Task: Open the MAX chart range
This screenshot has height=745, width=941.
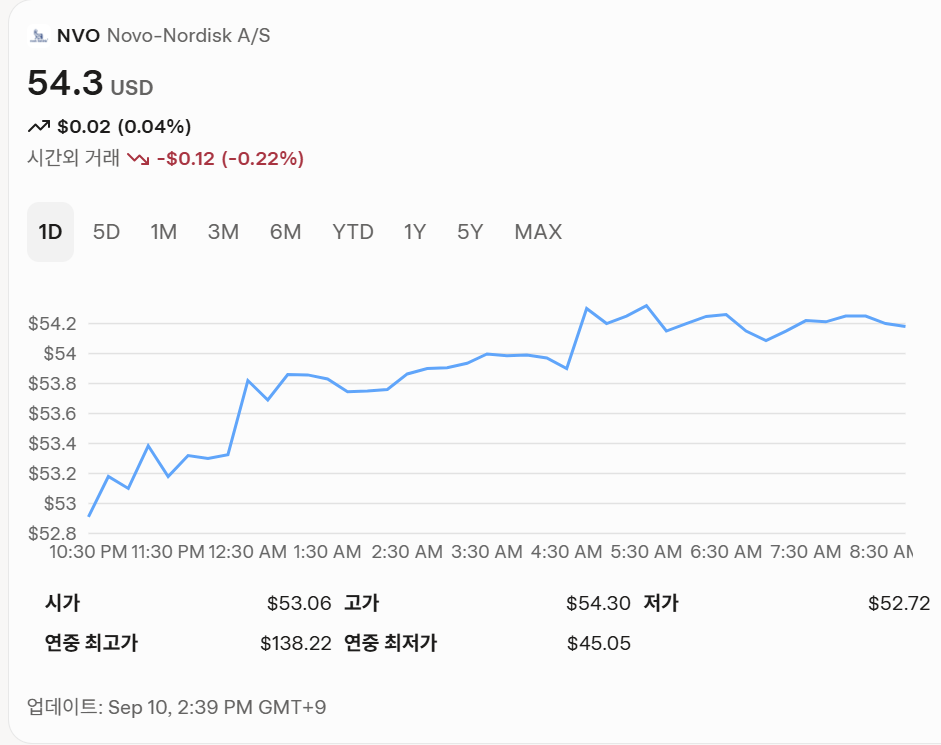Action: coord(538,232)
